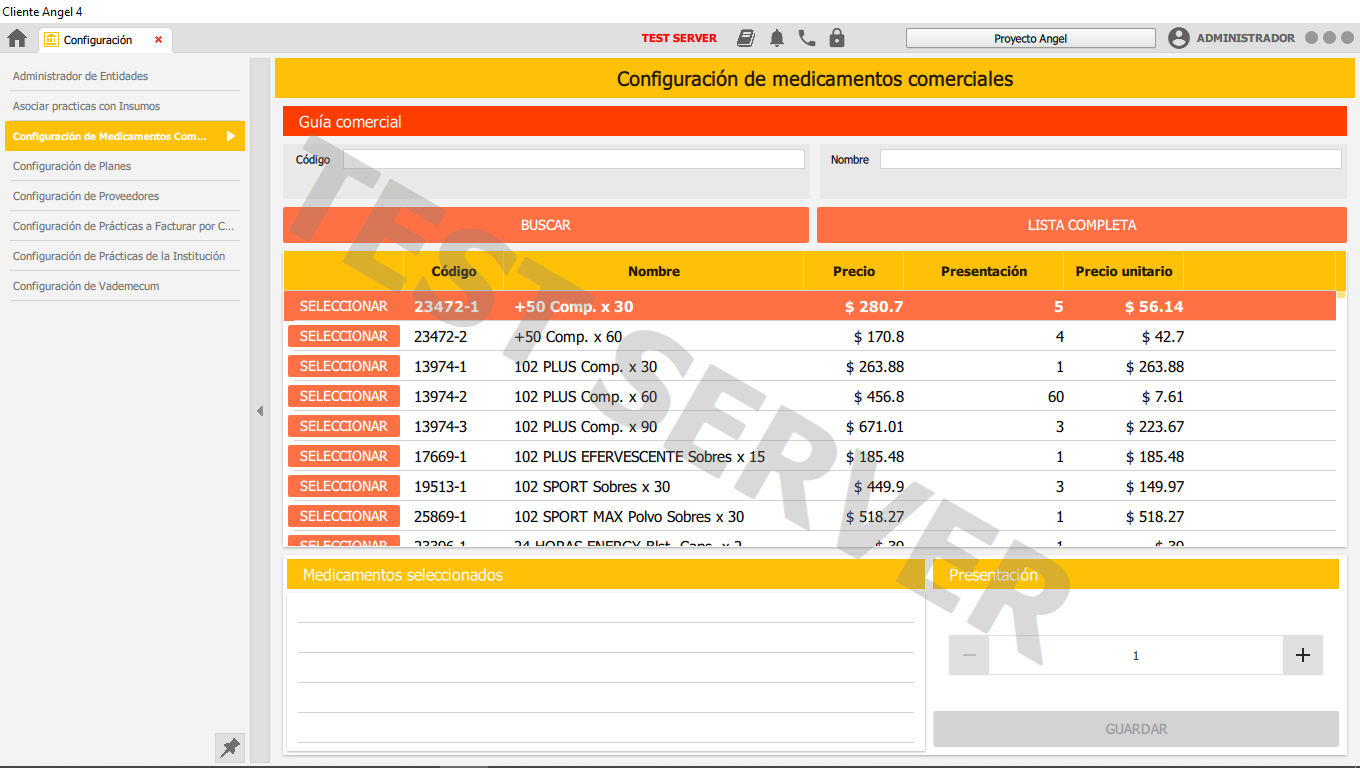Click the Proyecto Angel project field

coord(1030,37)
